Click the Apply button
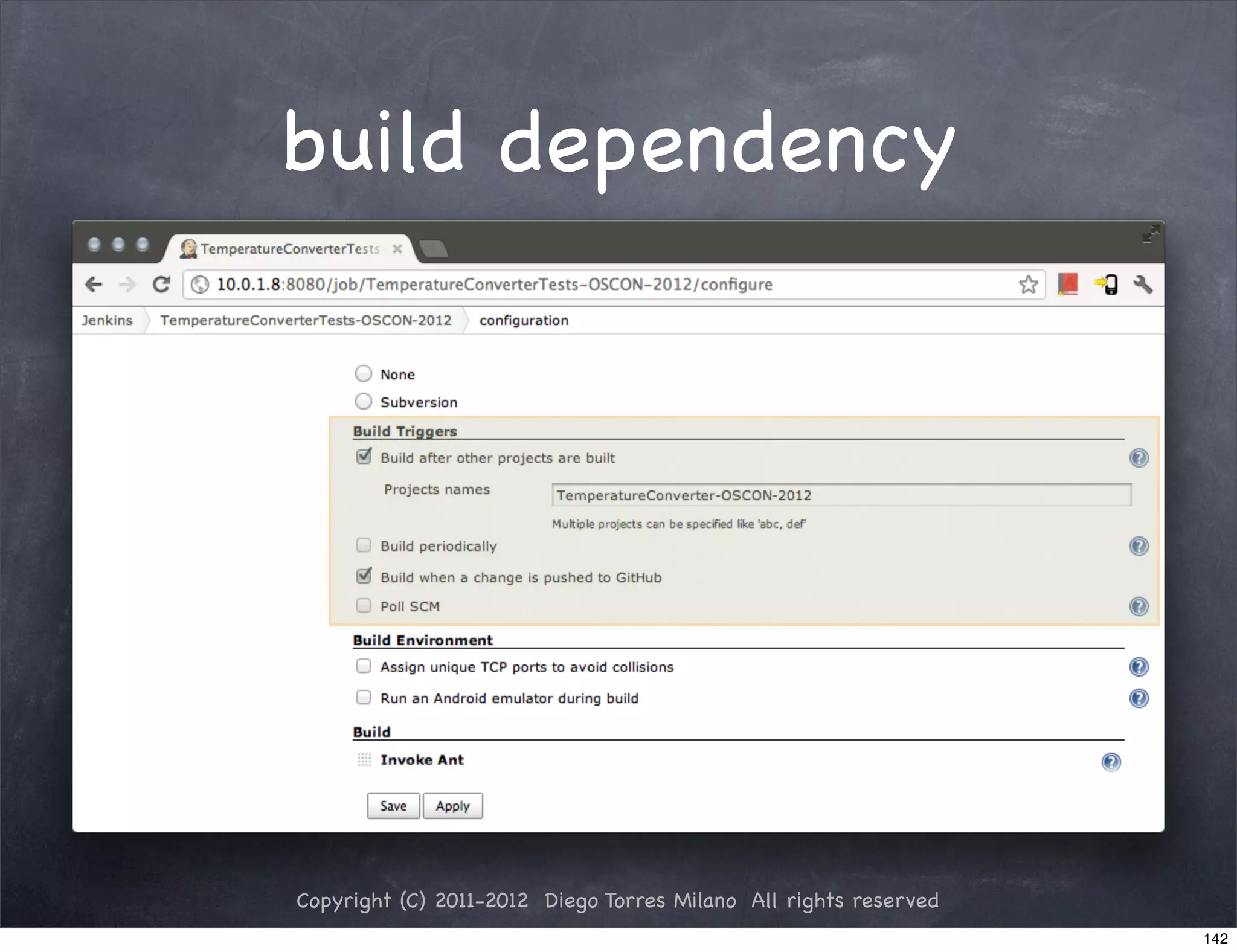The image size is (1237, 952). [x=452, y=806]
